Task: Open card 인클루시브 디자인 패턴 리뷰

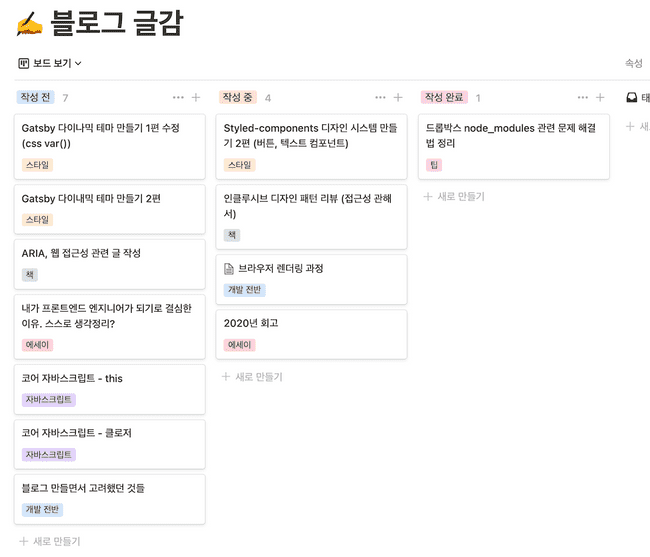Action: 311,217
